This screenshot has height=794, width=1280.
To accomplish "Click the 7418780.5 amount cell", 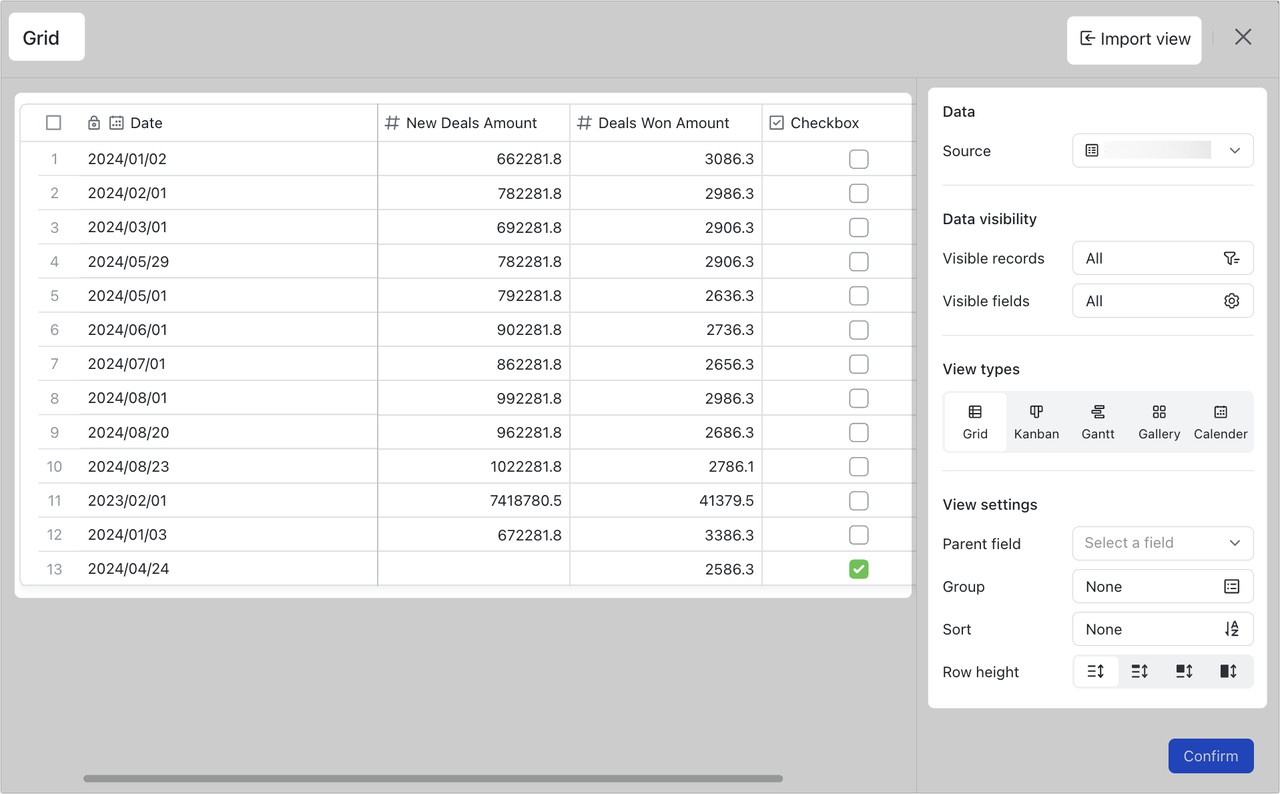I will point(474,501).
